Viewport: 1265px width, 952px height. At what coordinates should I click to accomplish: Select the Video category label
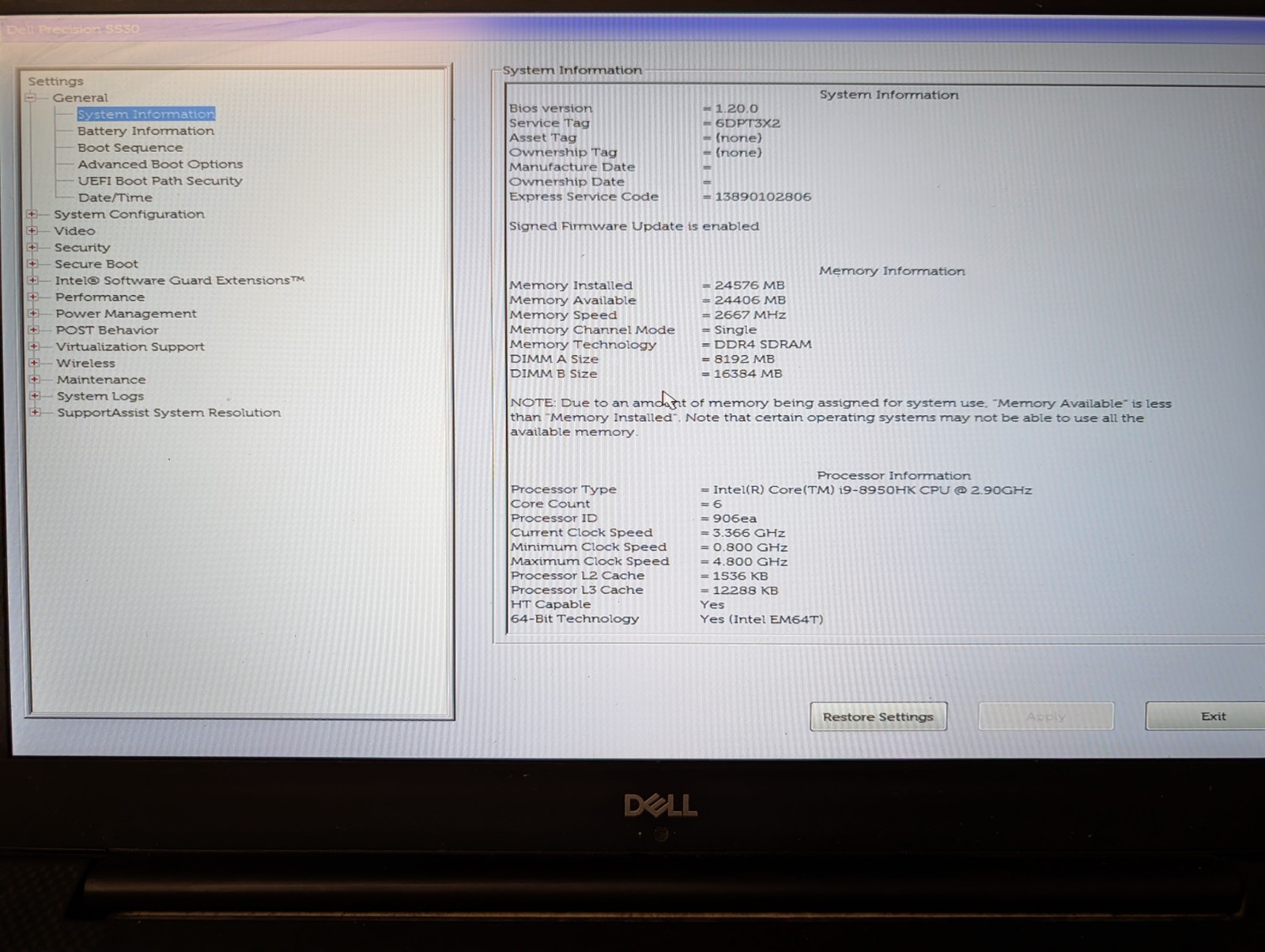point(74,231)
